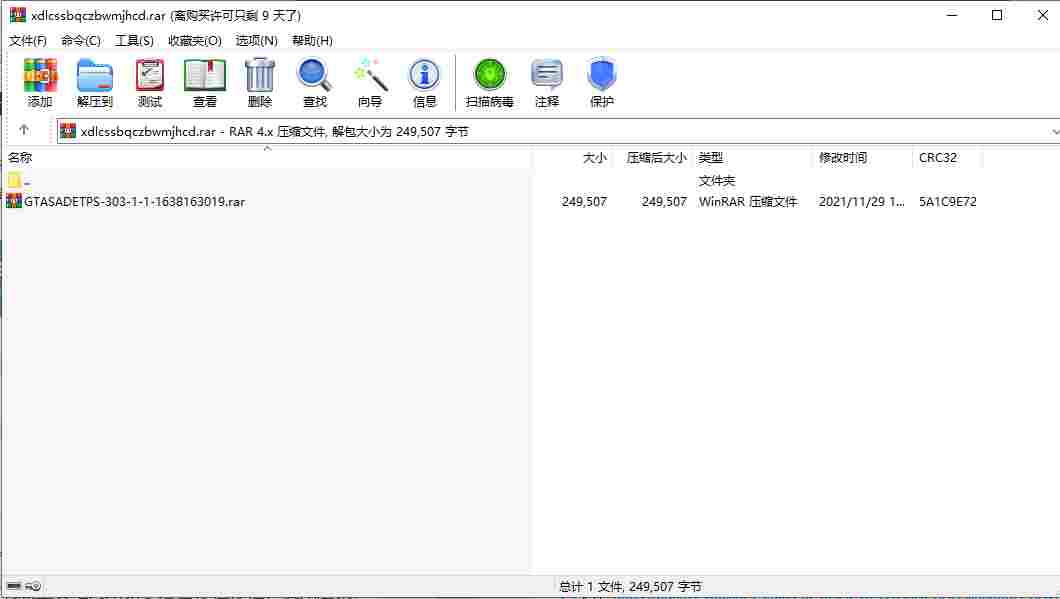
Task: Start 扫描病毒 (Virus Scan) tool
Action: click(x=490, y=75)
